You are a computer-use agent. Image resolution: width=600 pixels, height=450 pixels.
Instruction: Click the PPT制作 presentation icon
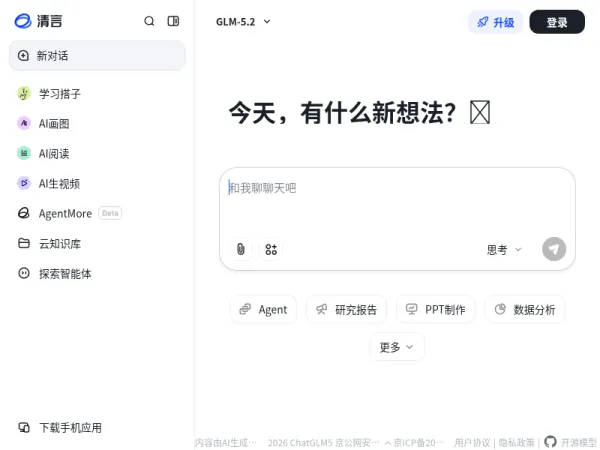click(x=411, y=309)
